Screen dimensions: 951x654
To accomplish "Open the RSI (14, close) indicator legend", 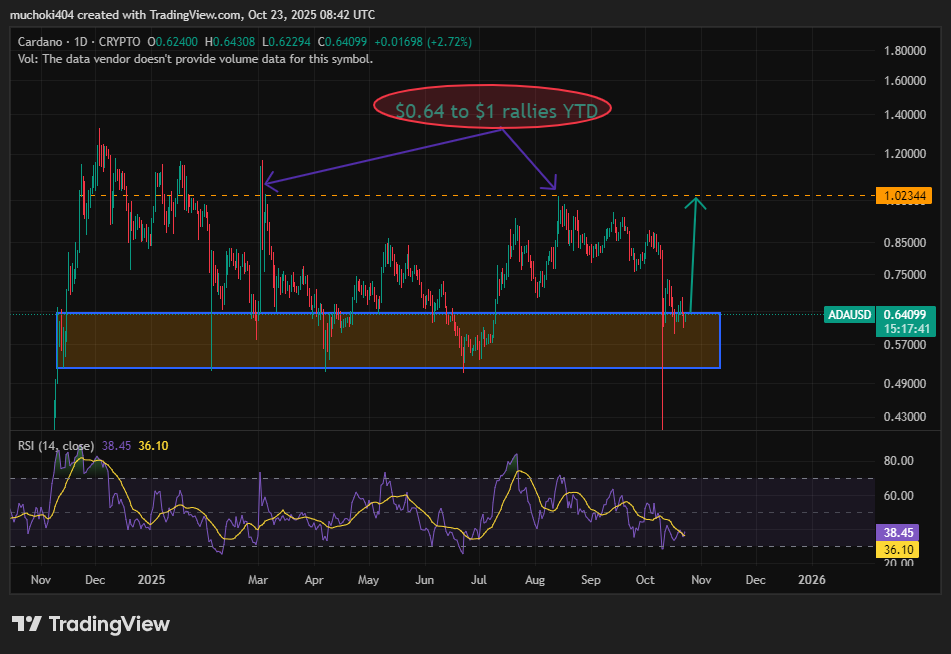I will point(57,446).
